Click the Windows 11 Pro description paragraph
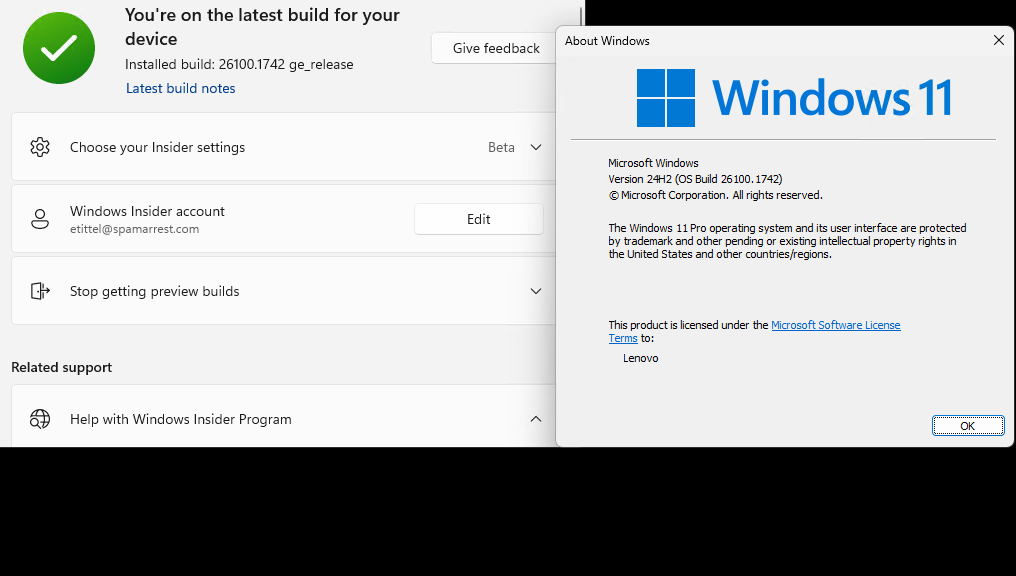1016x576 pixels. tap(787, 241)
